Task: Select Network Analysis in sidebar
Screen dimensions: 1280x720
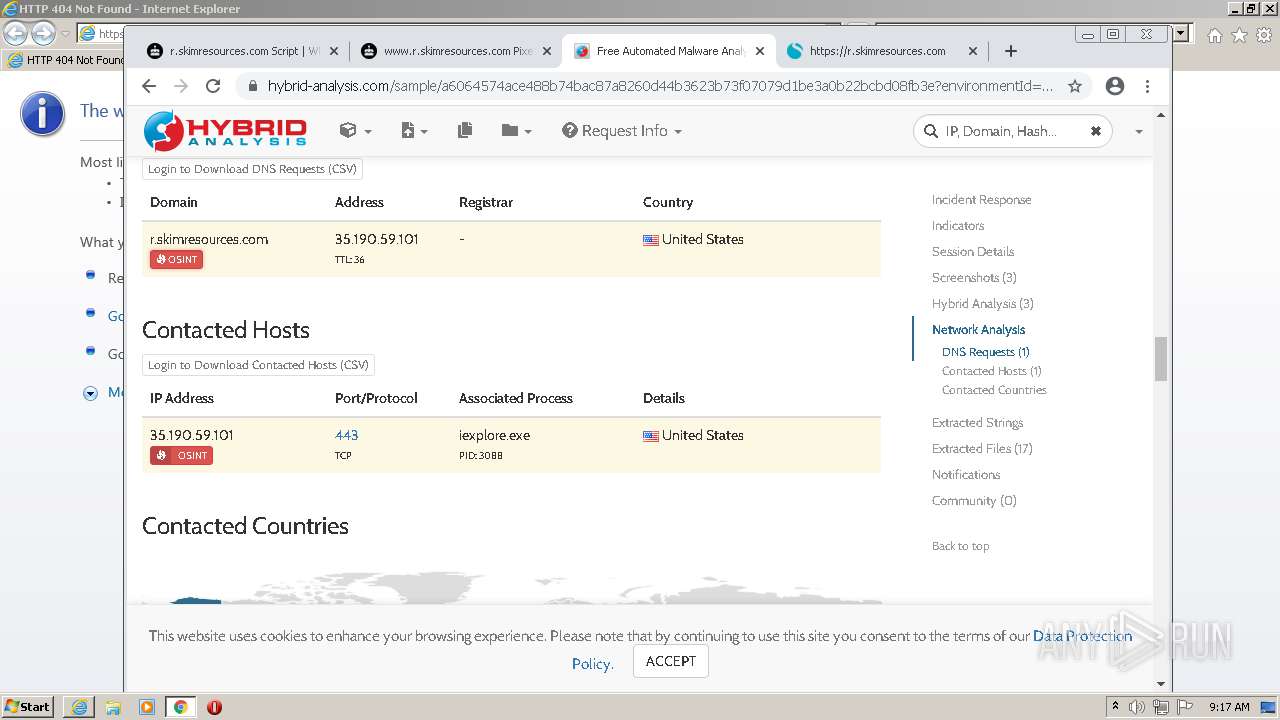Action: [978, 330]
